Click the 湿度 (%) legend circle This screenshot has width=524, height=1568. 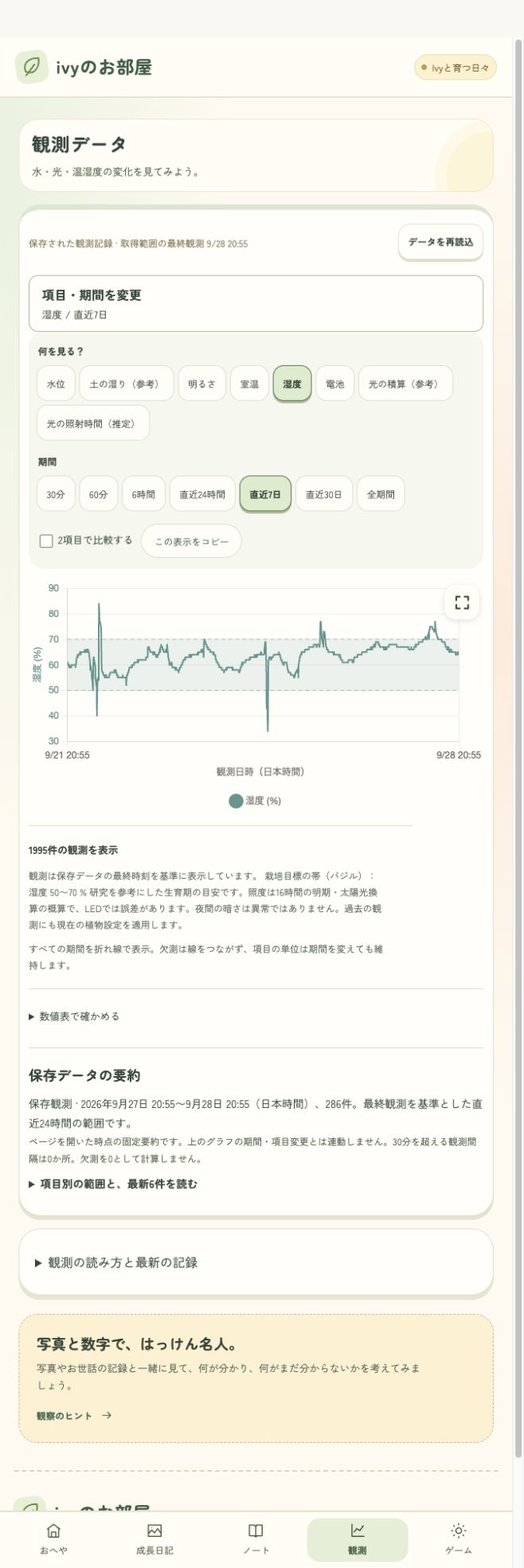coord(236,801)
